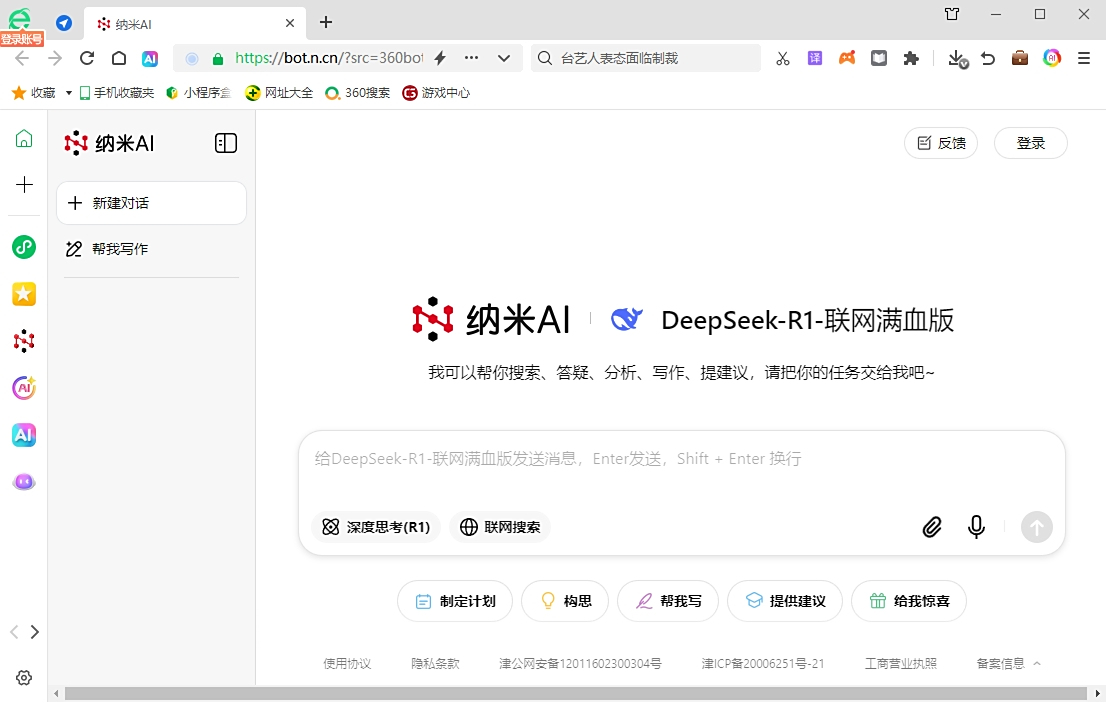Screen dimensions: 1106x703
Task: Open the browser hamburger menu
Action: click(x=1084, y=58)
